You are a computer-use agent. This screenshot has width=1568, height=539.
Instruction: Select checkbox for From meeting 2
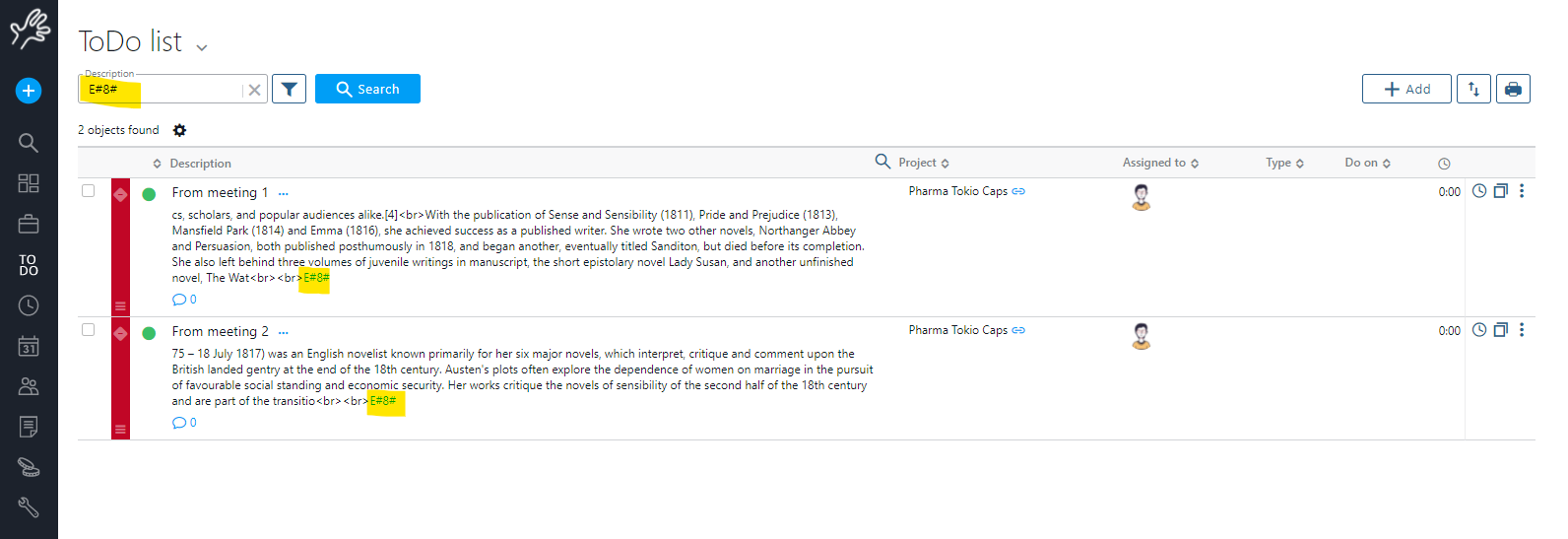coord(89,329)
